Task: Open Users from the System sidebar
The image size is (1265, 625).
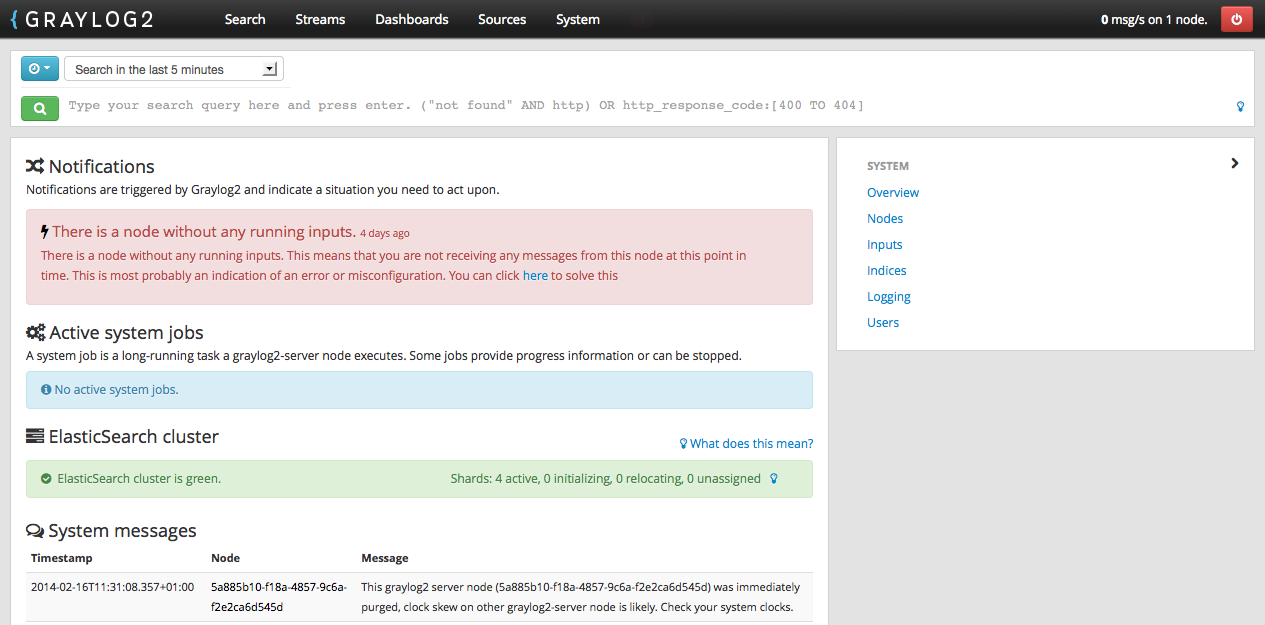Action: 882,322
